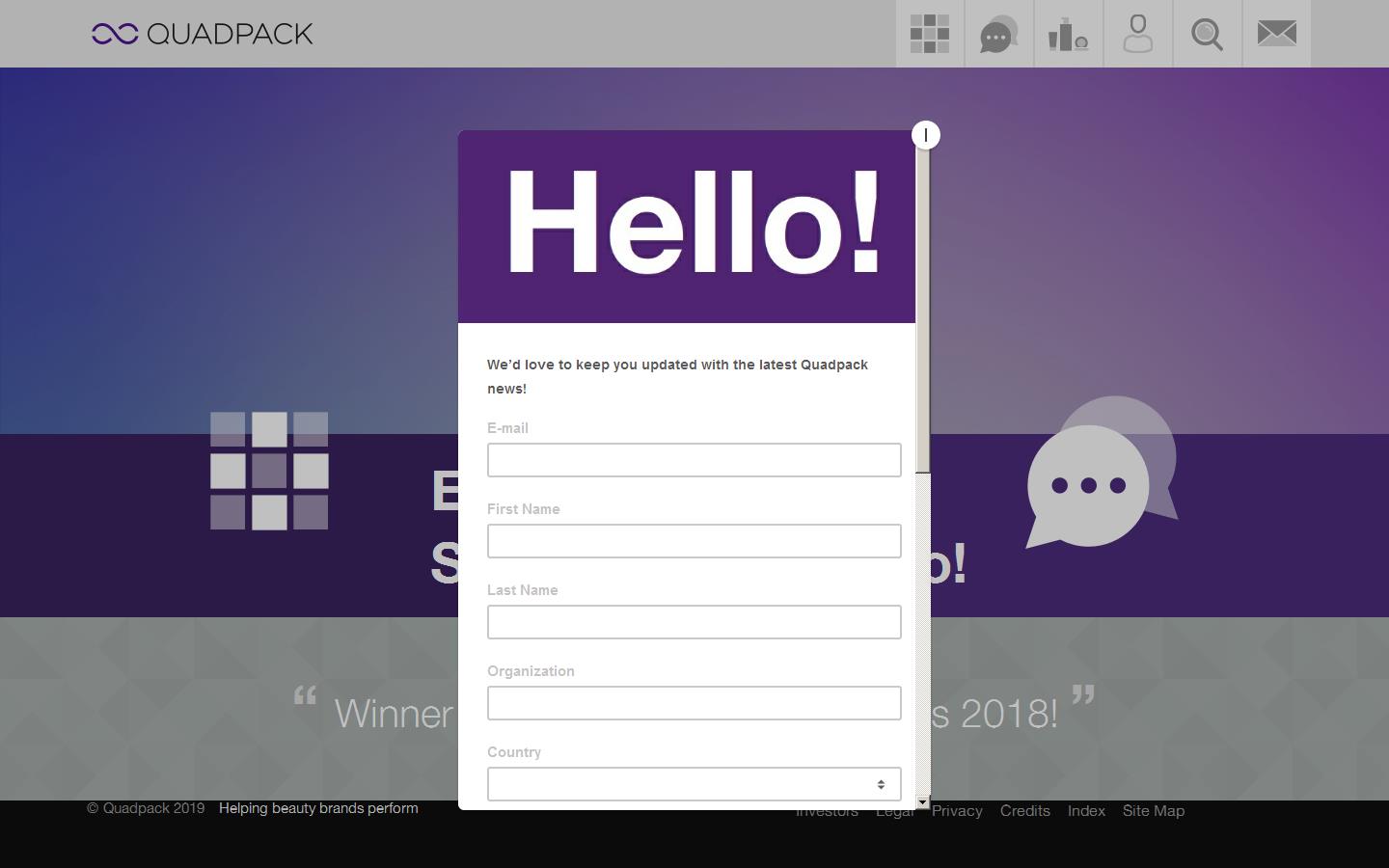The image size is (1389, 868).
Task: Go to the Index footer link
Action: tap(1086, 811)
